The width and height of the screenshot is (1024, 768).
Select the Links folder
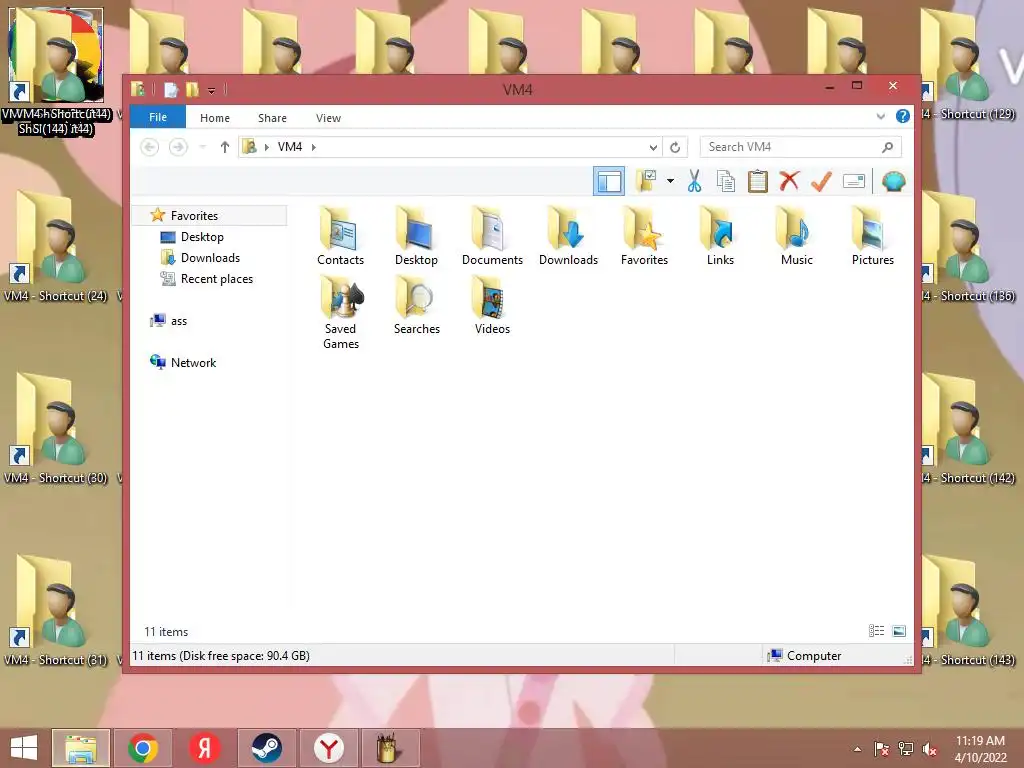[720, 236]
